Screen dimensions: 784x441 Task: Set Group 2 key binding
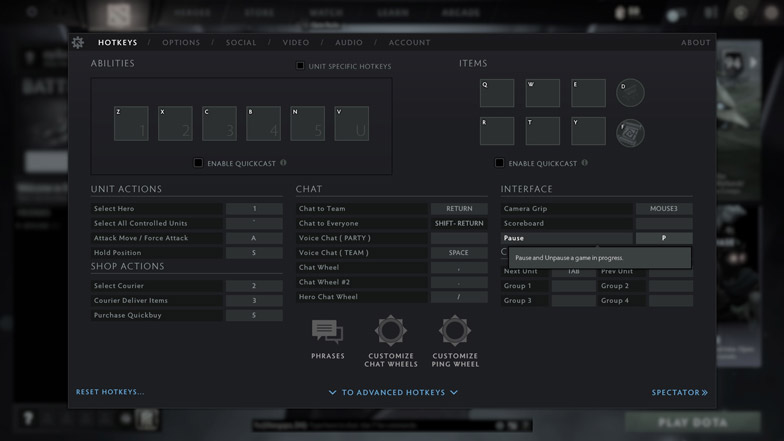[x=671, y=286]
